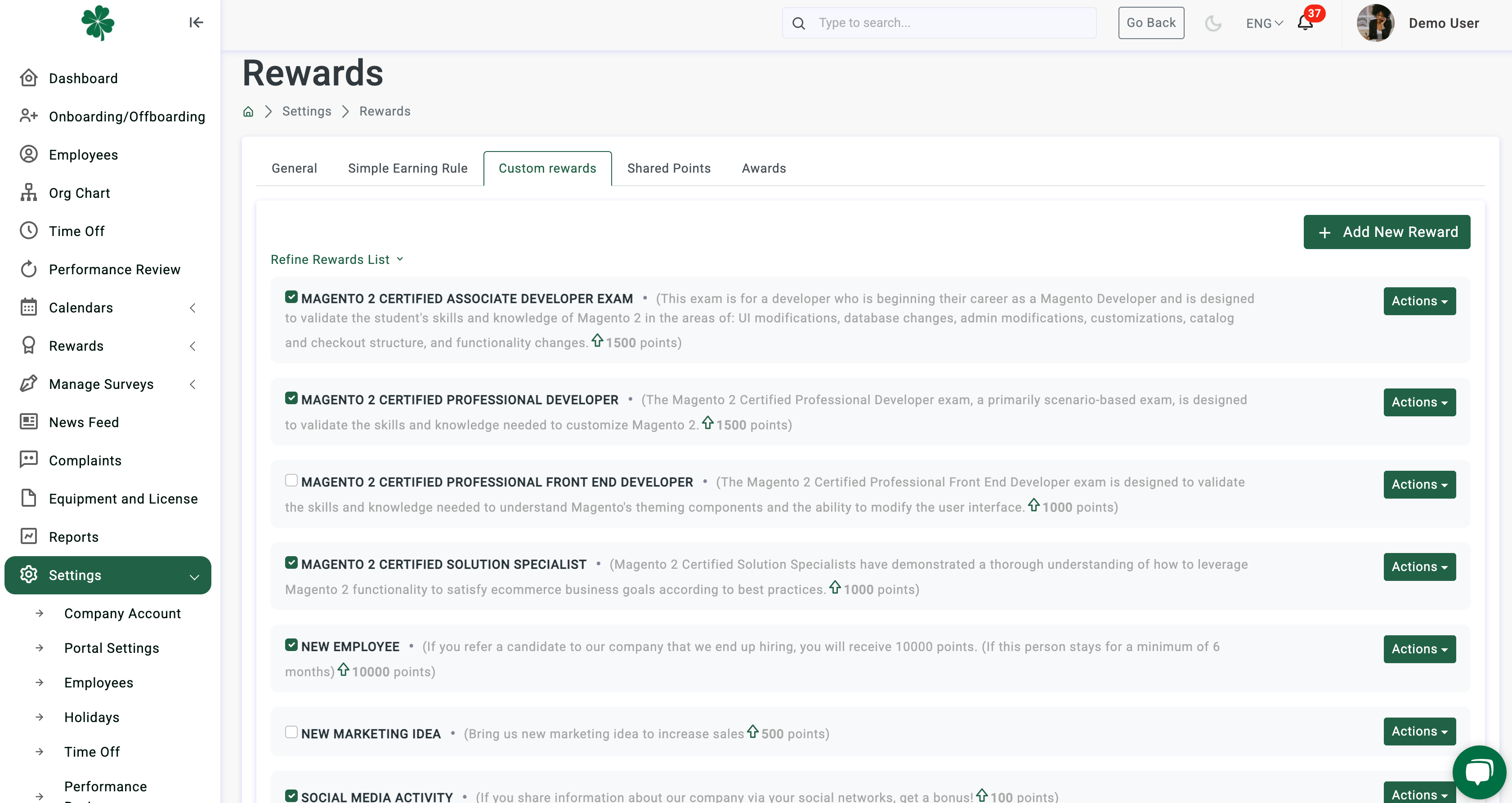Click the green clover logo

coord(98,23)
